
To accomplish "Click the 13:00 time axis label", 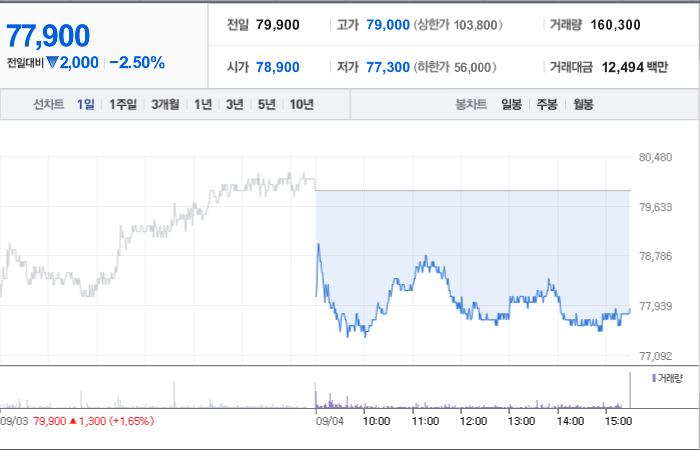I will point(521,421).
